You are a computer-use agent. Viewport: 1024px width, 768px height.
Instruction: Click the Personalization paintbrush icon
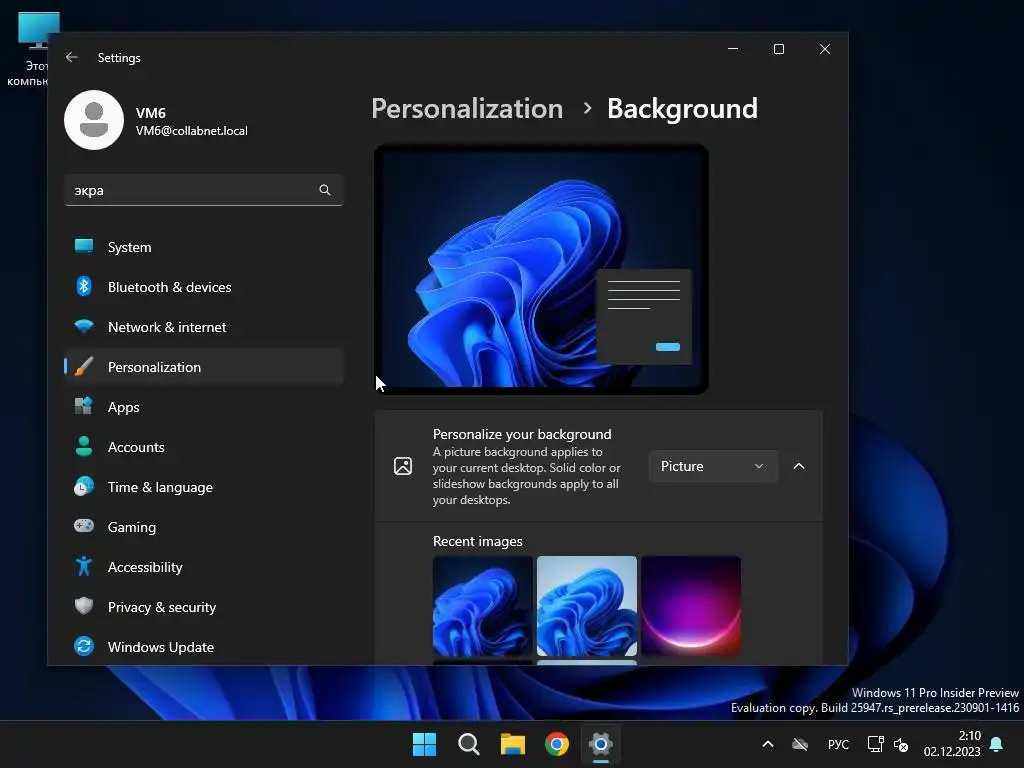point(84,366)
